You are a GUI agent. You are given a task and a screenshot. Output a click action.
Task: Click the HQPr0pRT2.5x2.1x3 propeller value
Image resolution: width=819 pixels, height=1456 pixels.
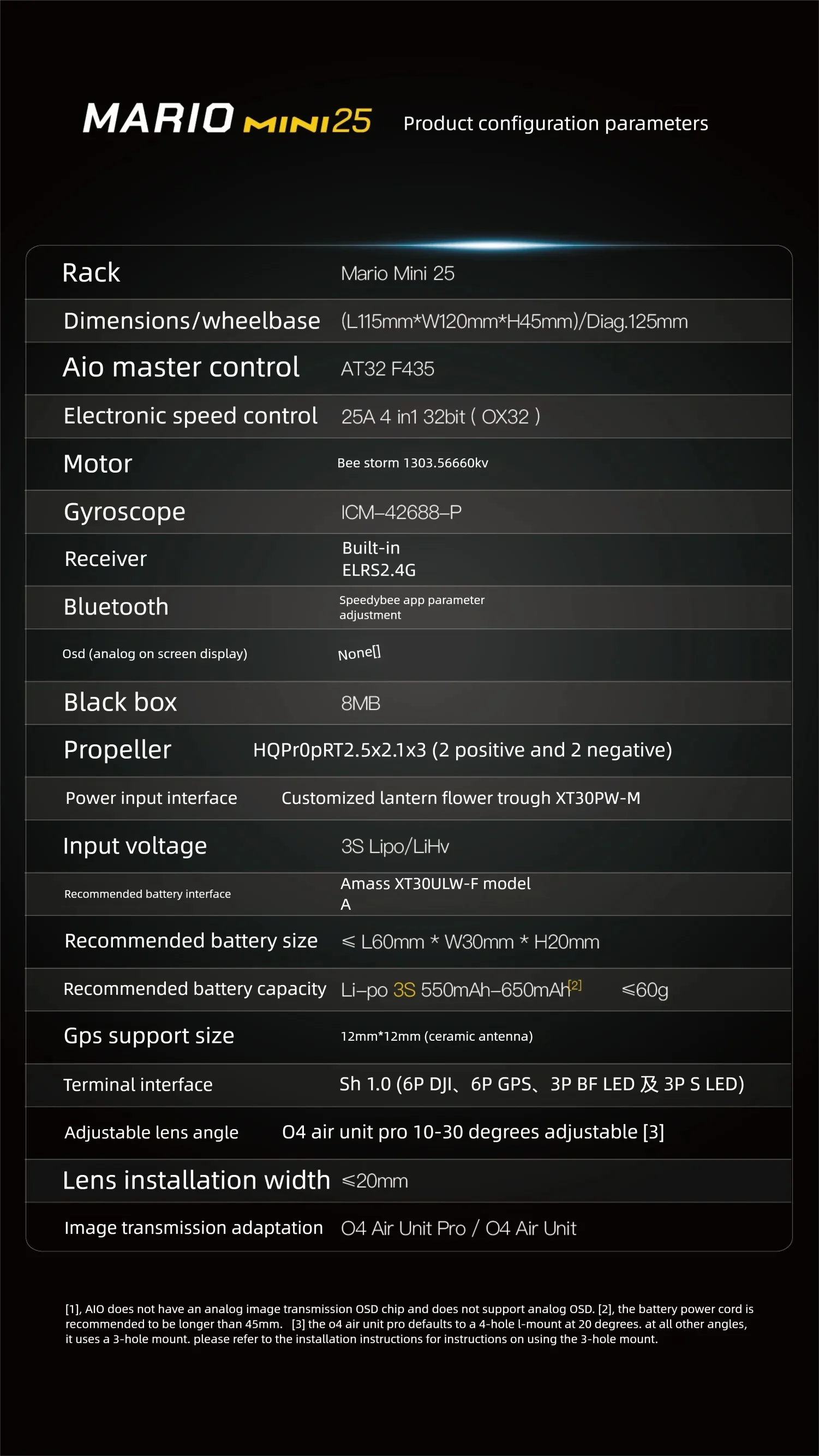462,750
